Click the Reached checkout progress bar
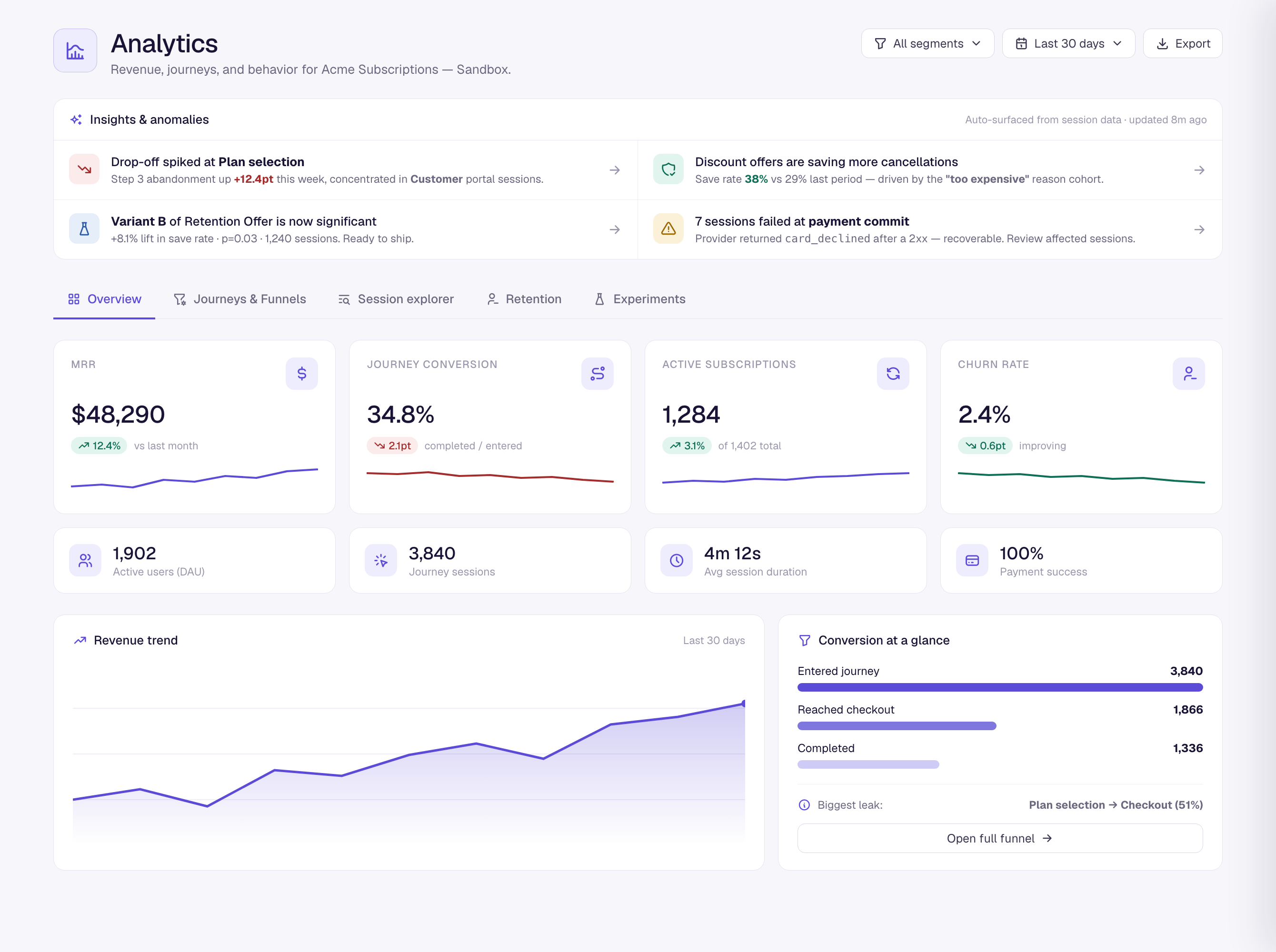1276x952 pixels. click(x=897, y=725)
